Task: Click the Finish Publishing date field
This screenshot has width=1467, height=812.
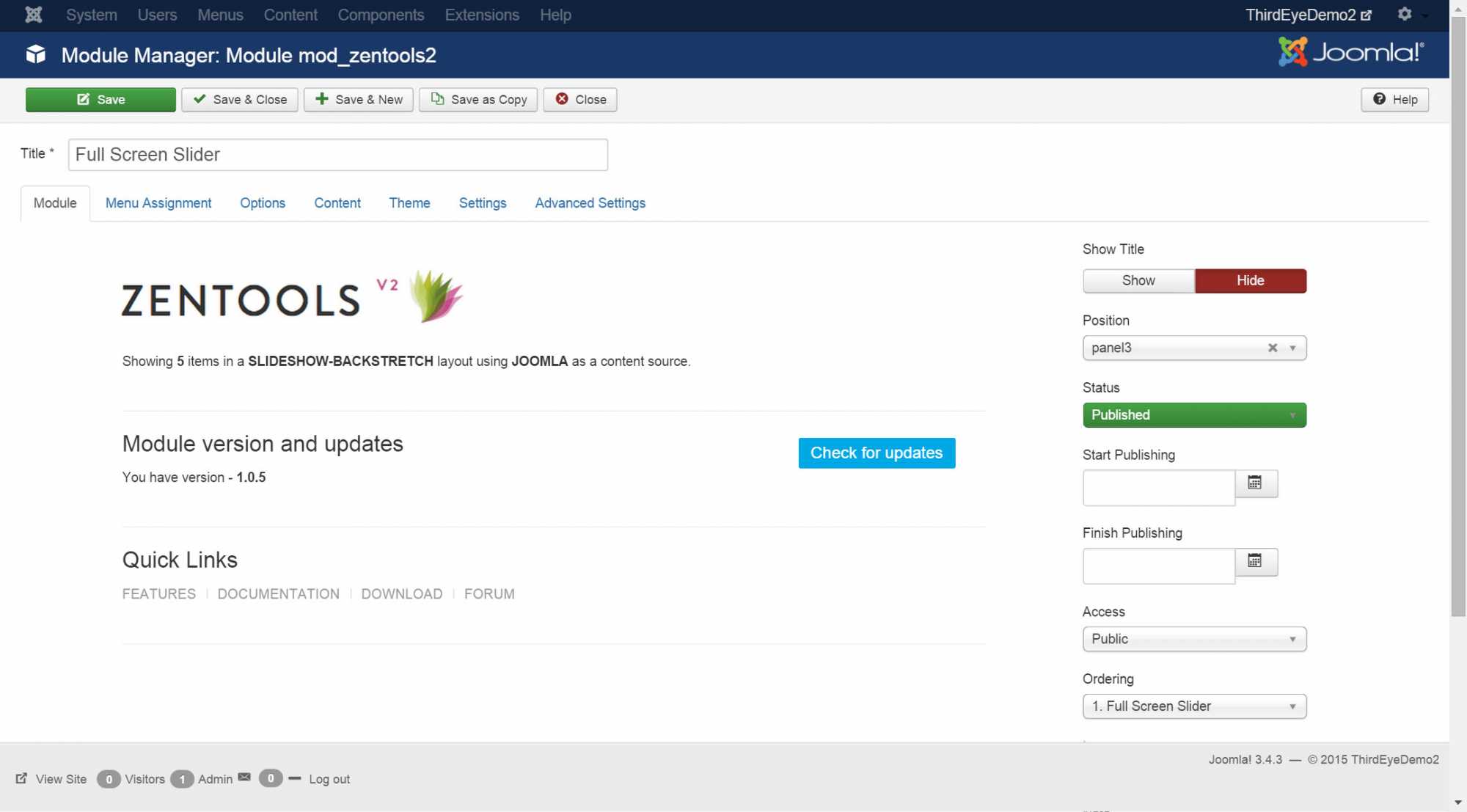Action: pos(1159,566)
